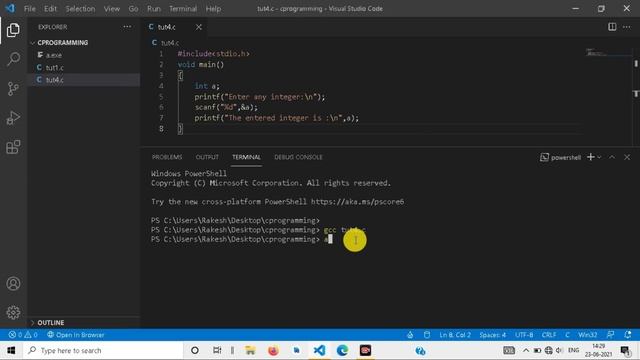This screenshot has height=360, width=640.
Task: Close the tut4.c editor tab
Action: pyautogui.click(x=198, y=27)
